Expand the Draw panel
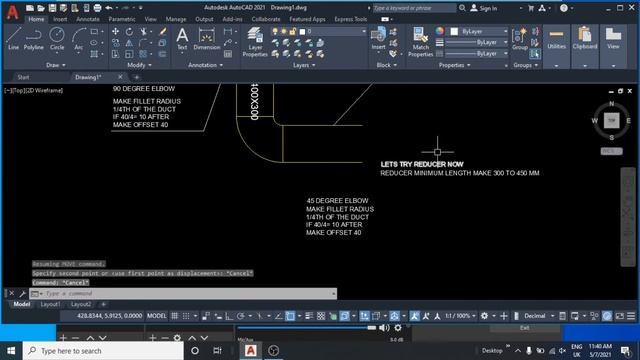 click(x=56, y=65)
